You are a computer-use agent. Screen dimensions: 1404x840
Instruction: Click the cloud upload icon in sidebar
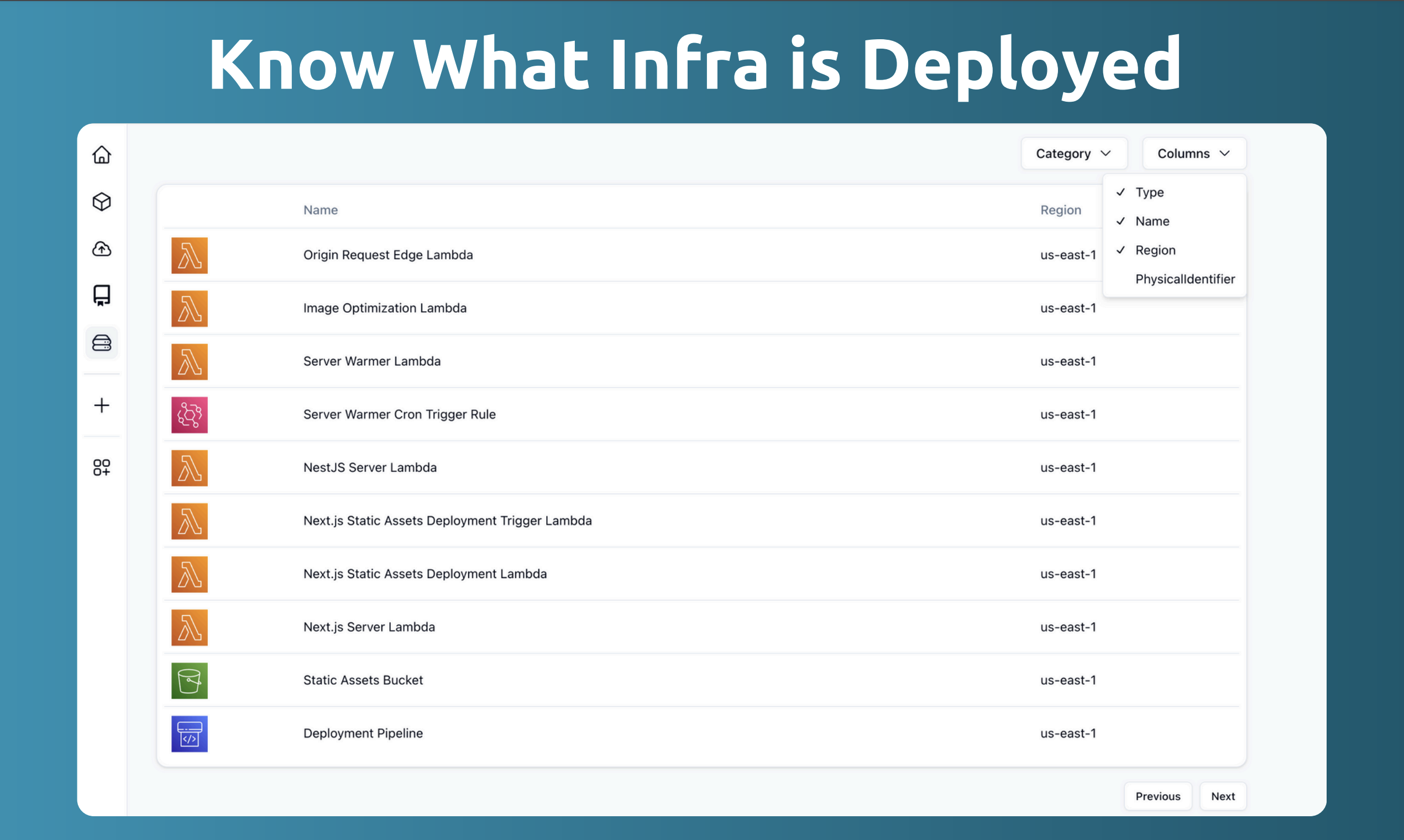coord(102,249)
